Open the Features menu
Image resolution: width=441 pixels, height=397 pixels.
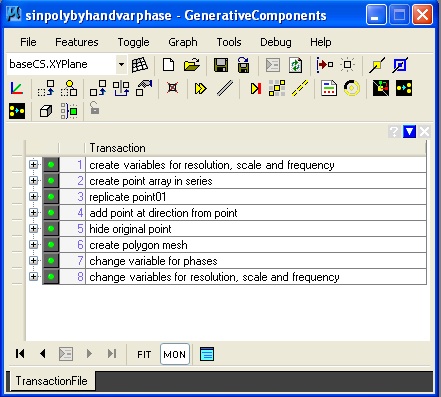77,42
